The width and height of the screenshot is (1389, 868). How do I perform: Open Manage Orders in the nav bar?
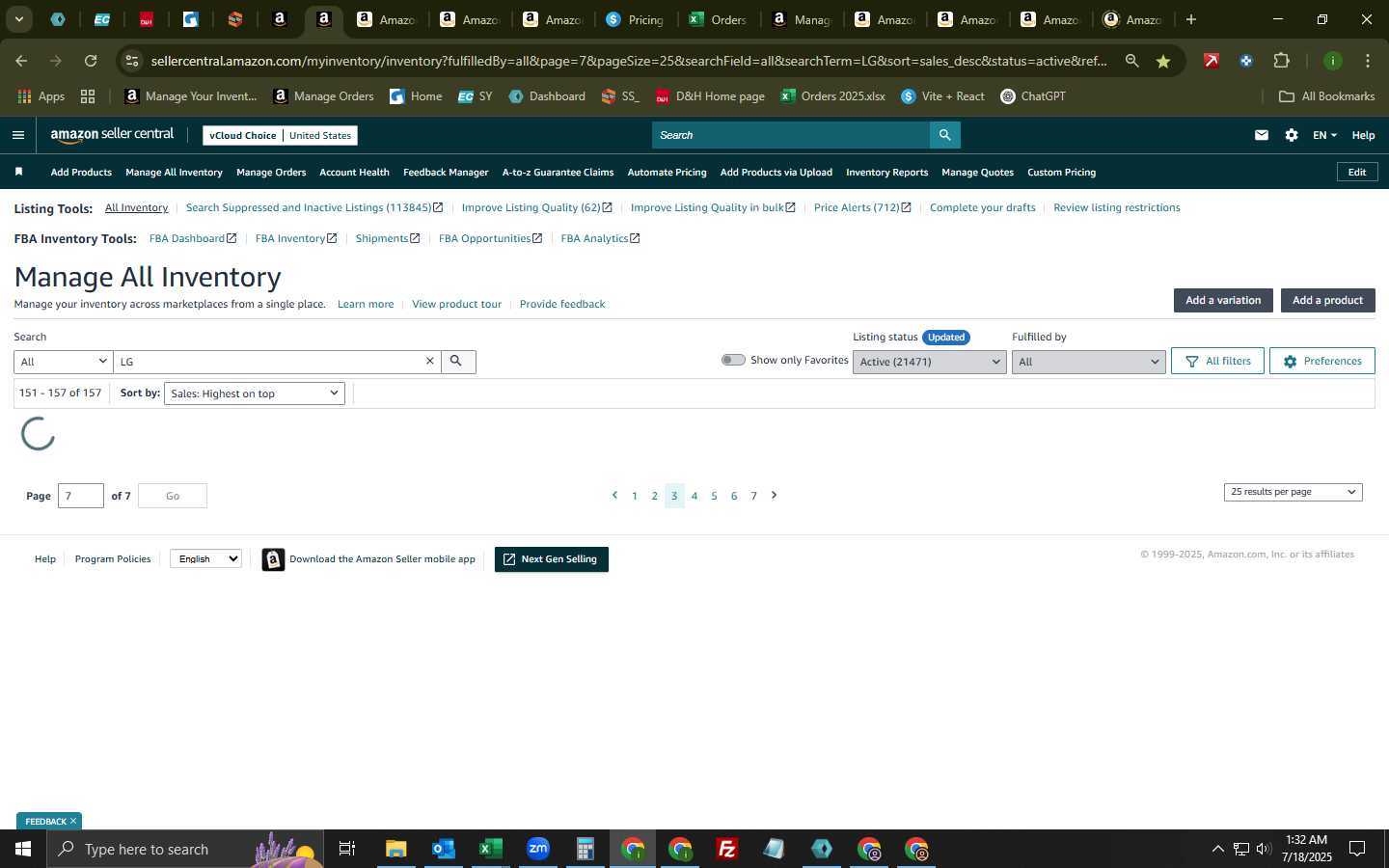click(x=271, y=173)
